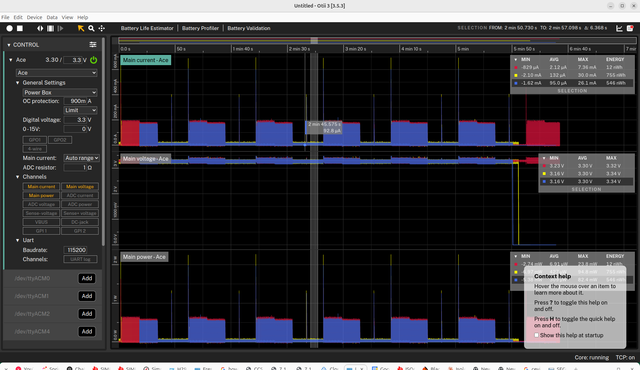Click the striped columns toolbar icon
640x370 pixels.
click(50, 28)
